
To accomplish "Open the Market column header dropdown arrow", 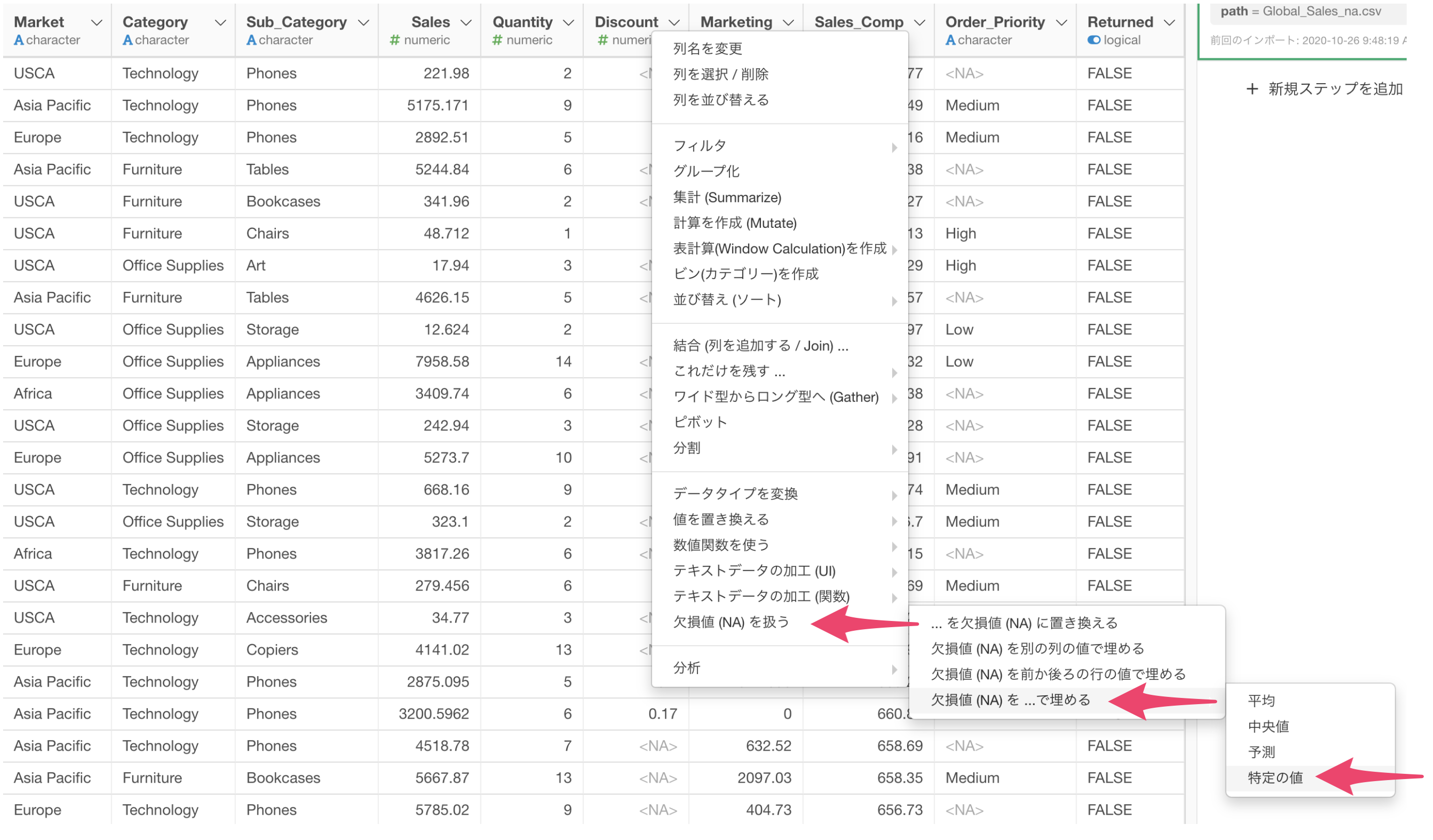I will click(x=97, y=23).
